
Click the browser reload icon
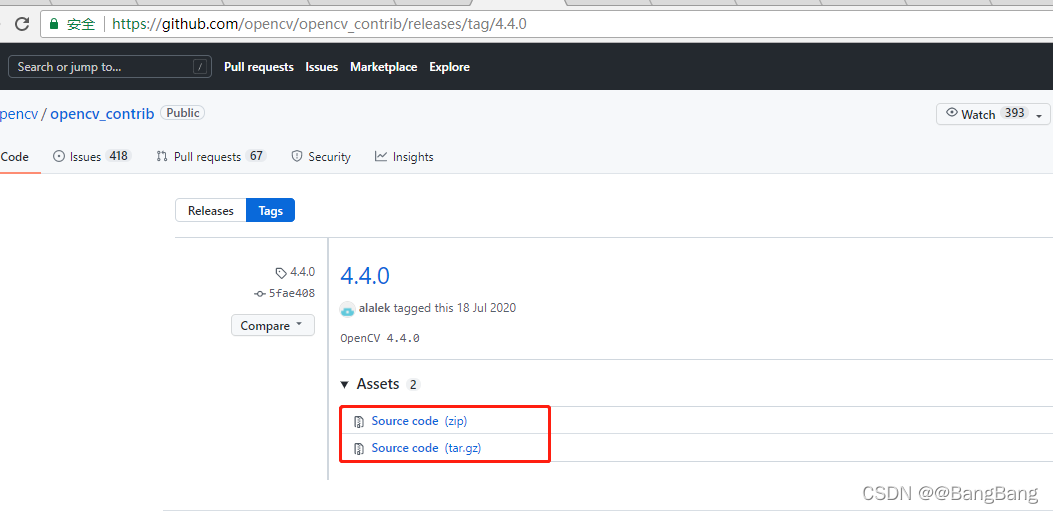(x=21, y=24)
